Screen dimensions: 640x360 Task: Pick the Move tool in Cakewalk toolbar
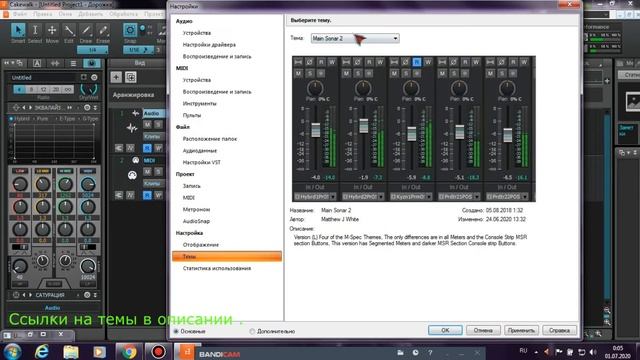pyautogui.click(x=52, y=31)
